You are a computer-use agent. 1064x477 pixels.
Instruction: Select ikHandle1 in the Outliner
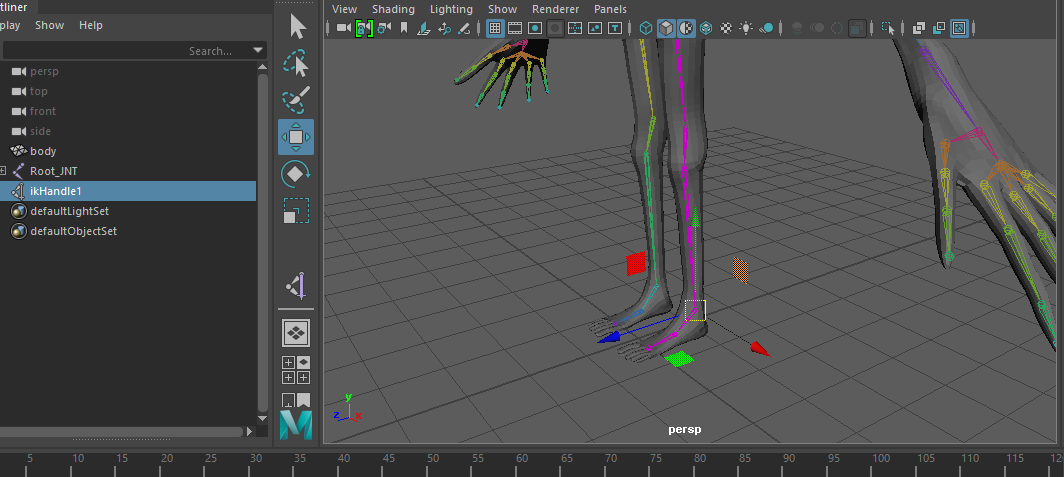128,191
